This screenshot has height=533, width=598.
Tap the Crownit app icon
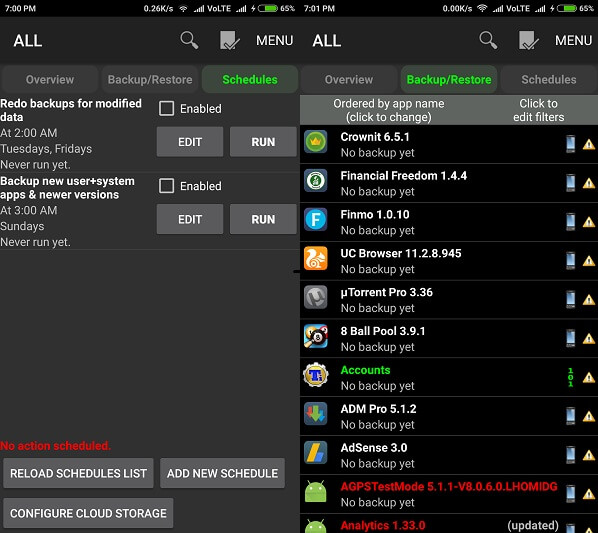315,142
